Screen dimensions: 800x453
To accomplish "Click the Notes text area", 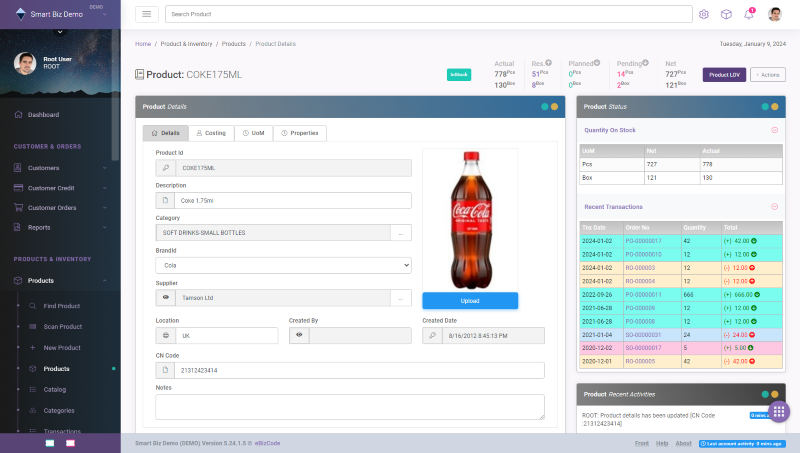I will click(350, 407).
